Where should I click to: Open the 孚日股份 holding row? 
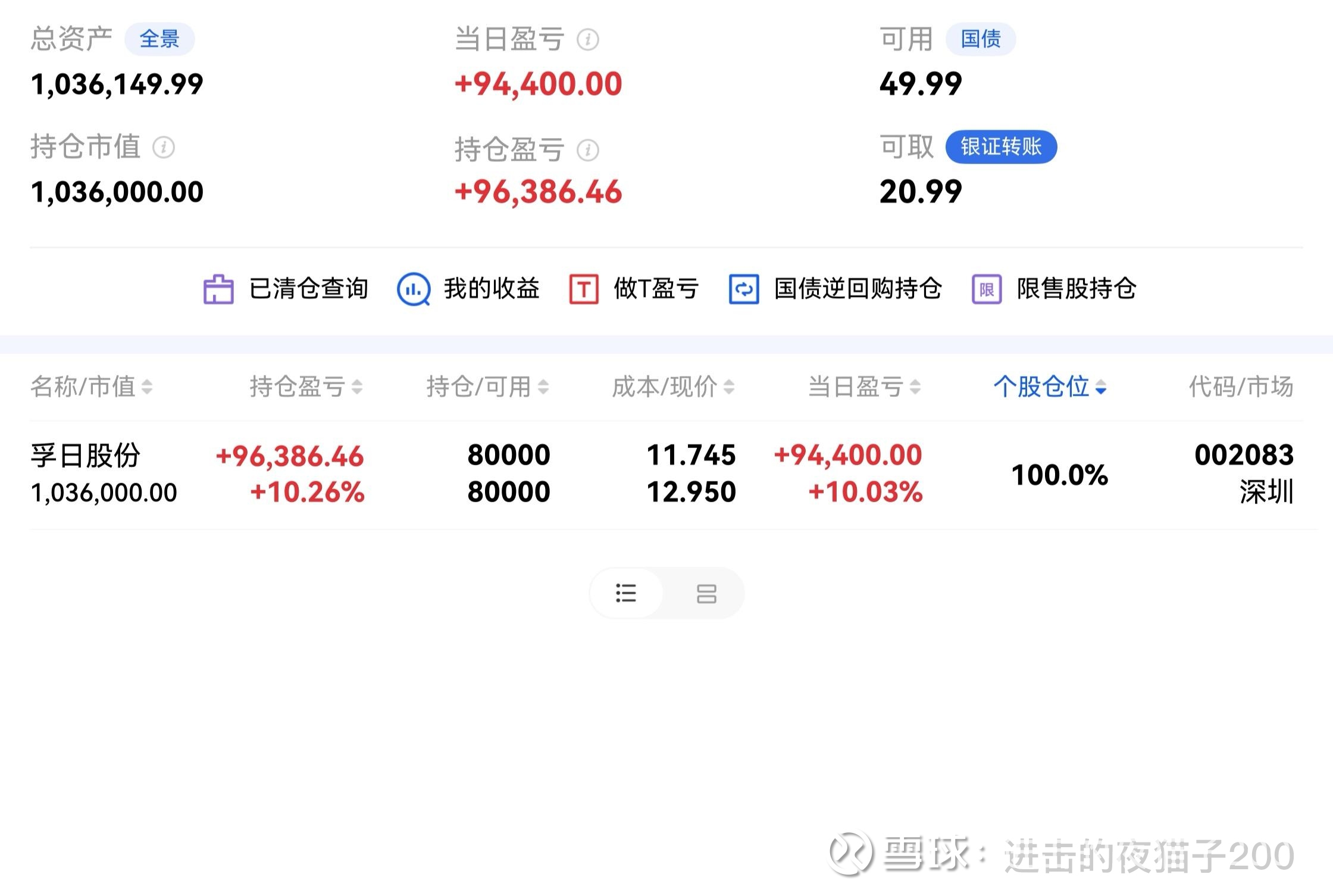(85, 456)
